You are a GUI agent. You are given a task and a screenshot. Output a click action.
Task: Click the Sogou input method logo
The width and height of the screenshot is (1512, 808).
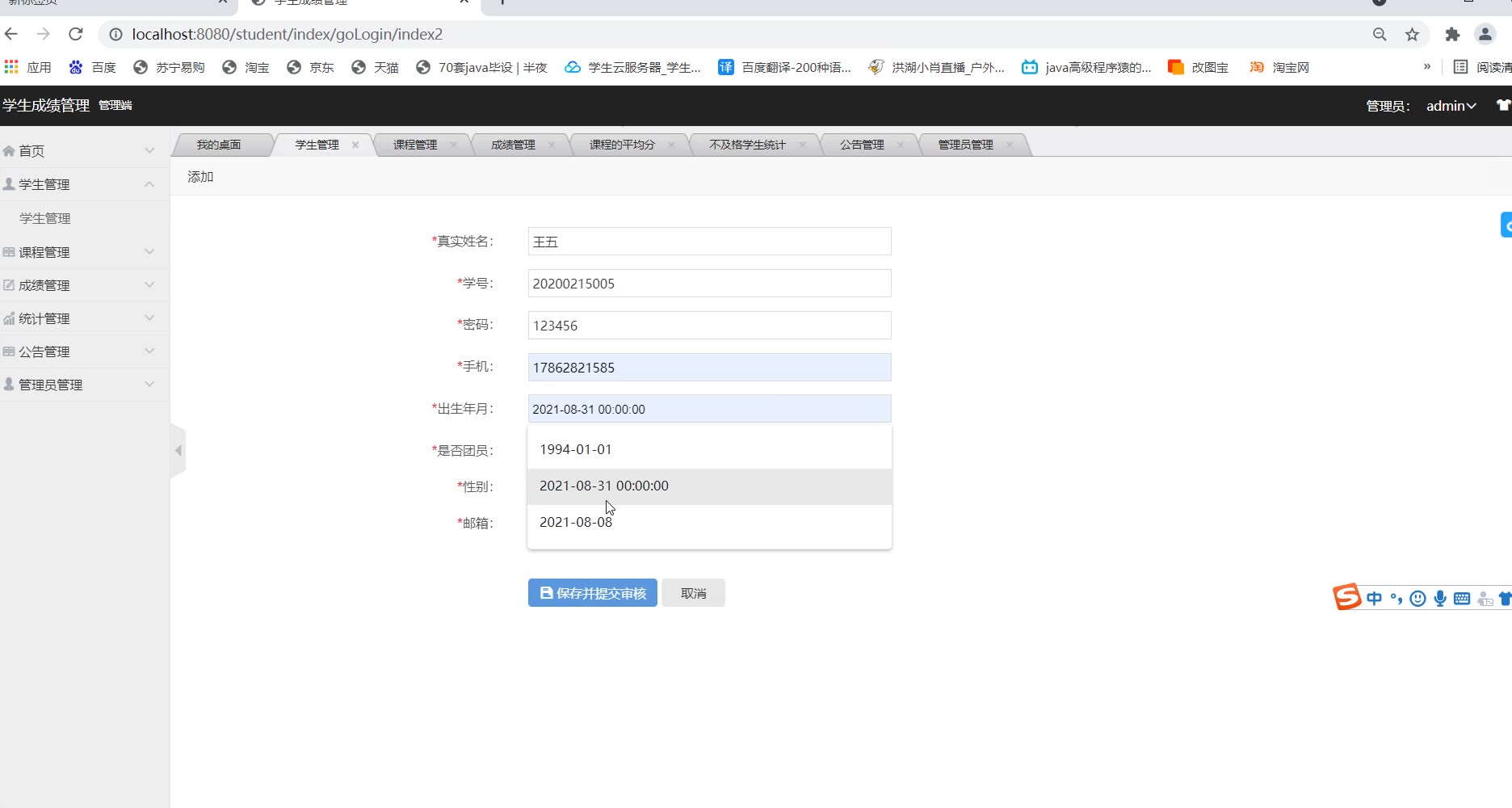(x=1346, y=597)
